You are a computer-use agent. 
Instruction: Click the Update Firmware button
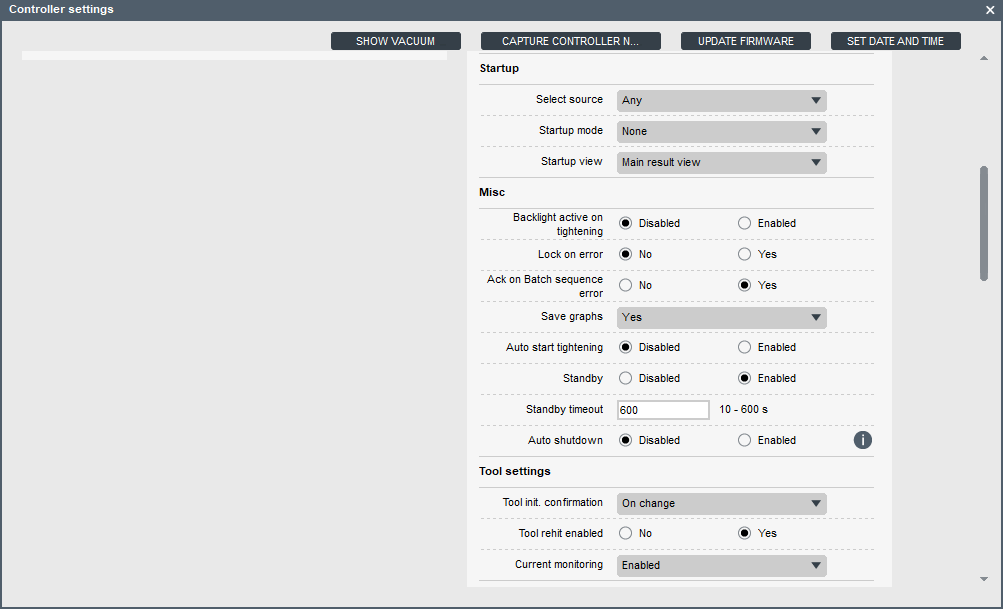coord(746,41)
